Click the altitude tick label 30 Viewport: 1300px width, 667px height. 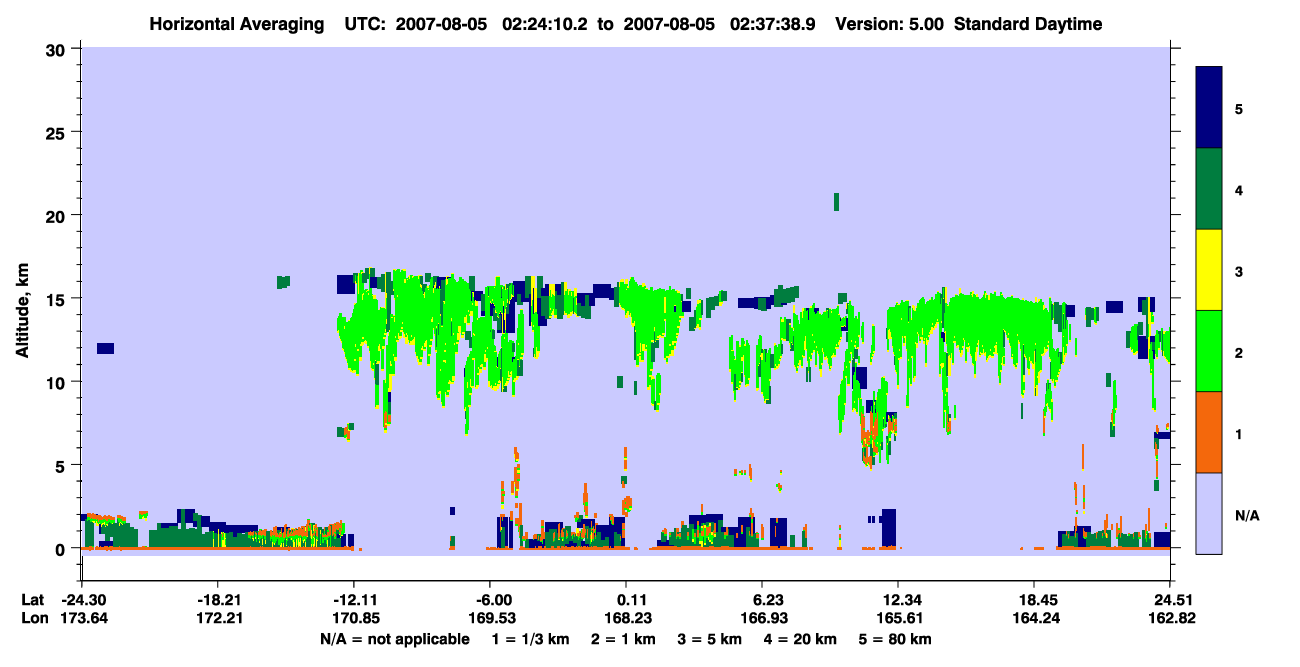57,48
